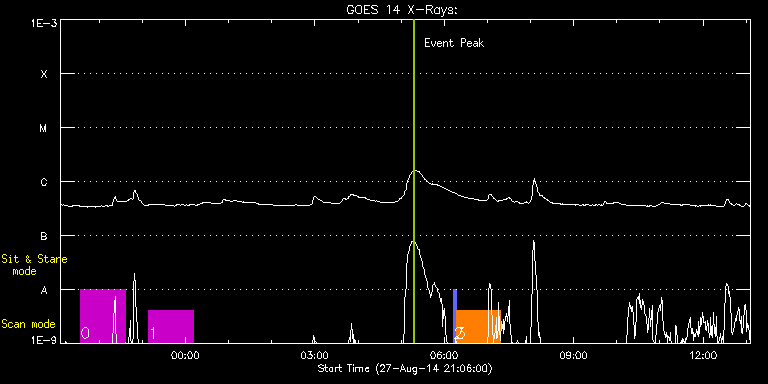The height and width of the screenshot is (384, 768).
Task: Click the green Event Peak vertical line
Action: tap(414, 181)
